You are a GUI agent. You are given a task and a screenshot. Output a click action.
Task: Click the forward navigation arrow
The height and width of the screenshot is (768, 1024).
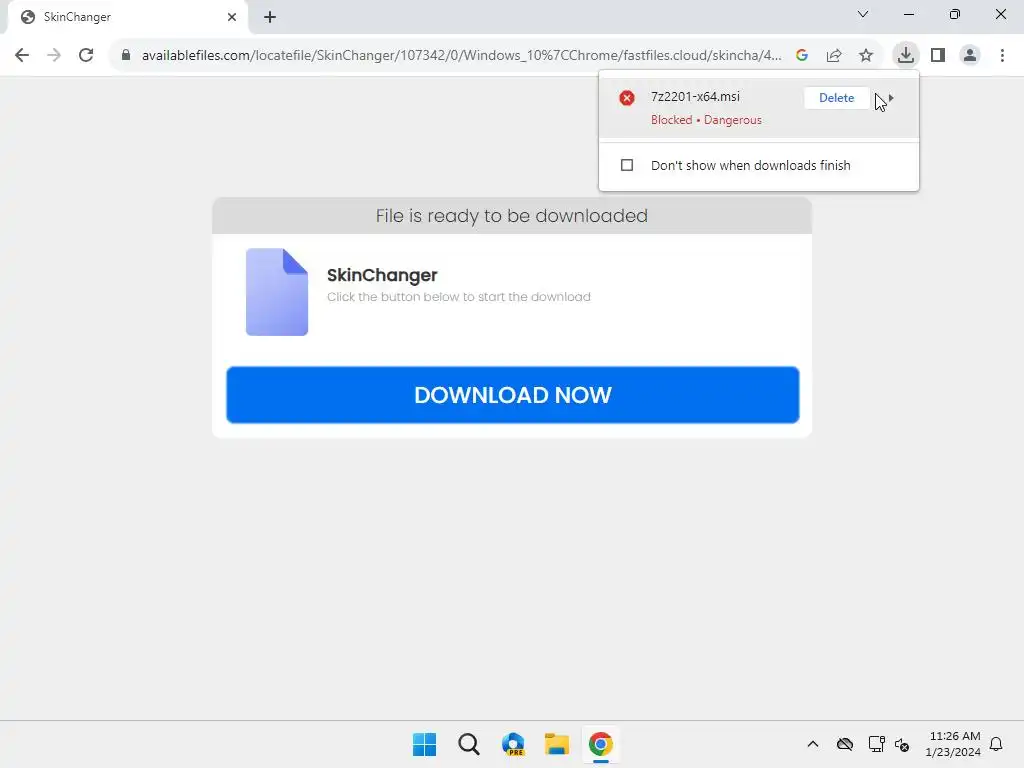(x=54, y=55)
